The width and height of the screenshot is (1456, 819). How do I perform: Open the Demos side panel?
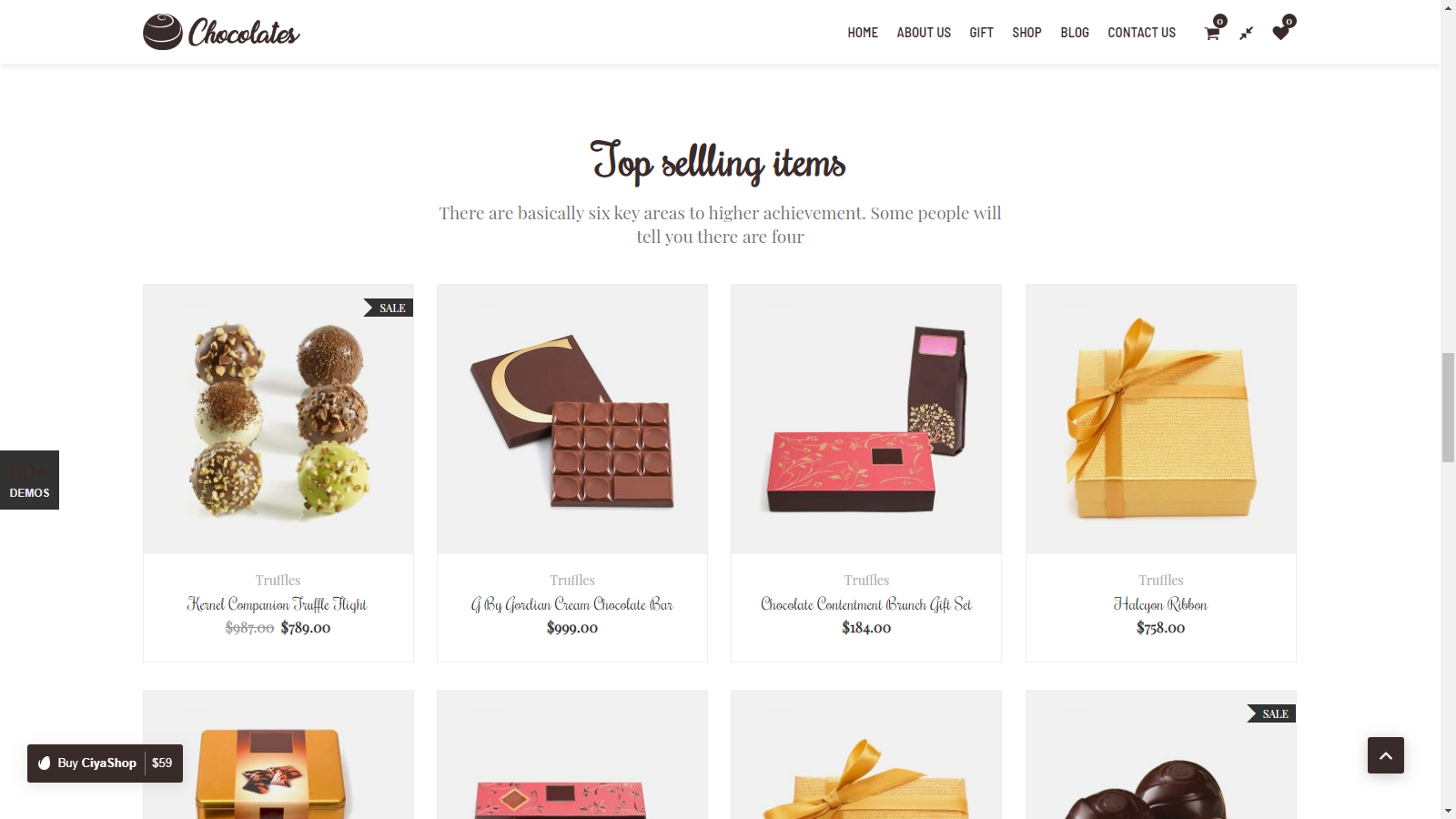click(x=29, y=480)
